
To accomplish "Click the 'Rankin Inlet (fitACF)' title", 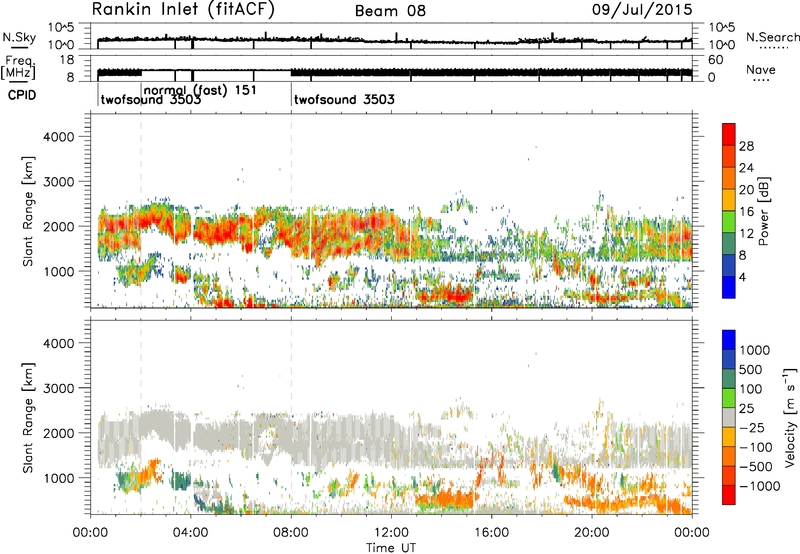I will 183,10.
